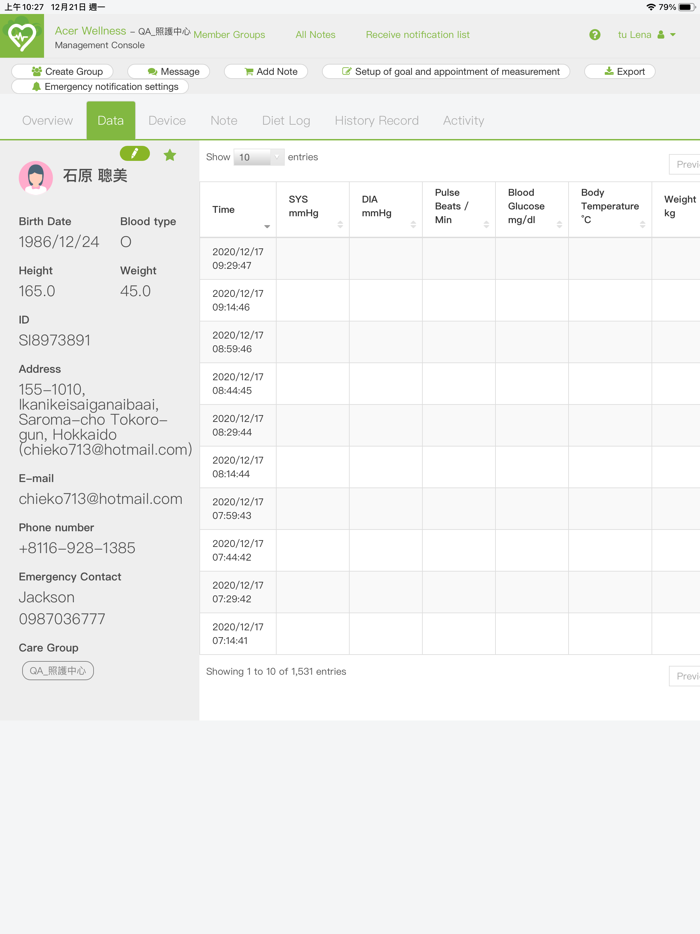Click the Acer Wellness heart logo
The height and width of the screenshot is (934, 700).
(22, 37)
